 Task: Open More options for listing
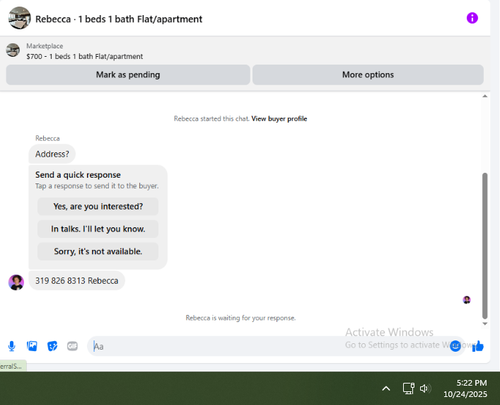pos(368,75)
